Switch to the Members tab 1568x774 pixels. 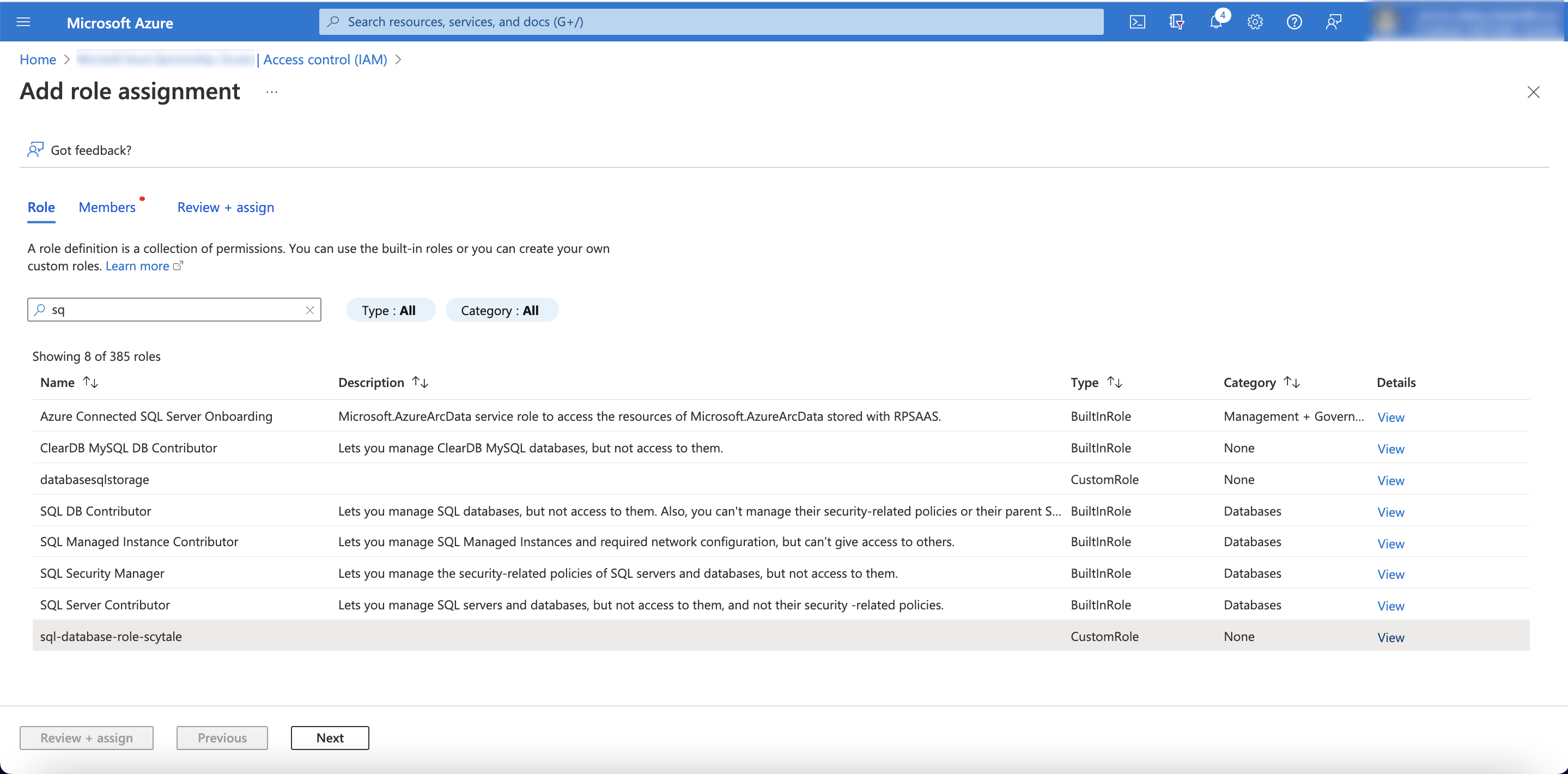point(107,207)
